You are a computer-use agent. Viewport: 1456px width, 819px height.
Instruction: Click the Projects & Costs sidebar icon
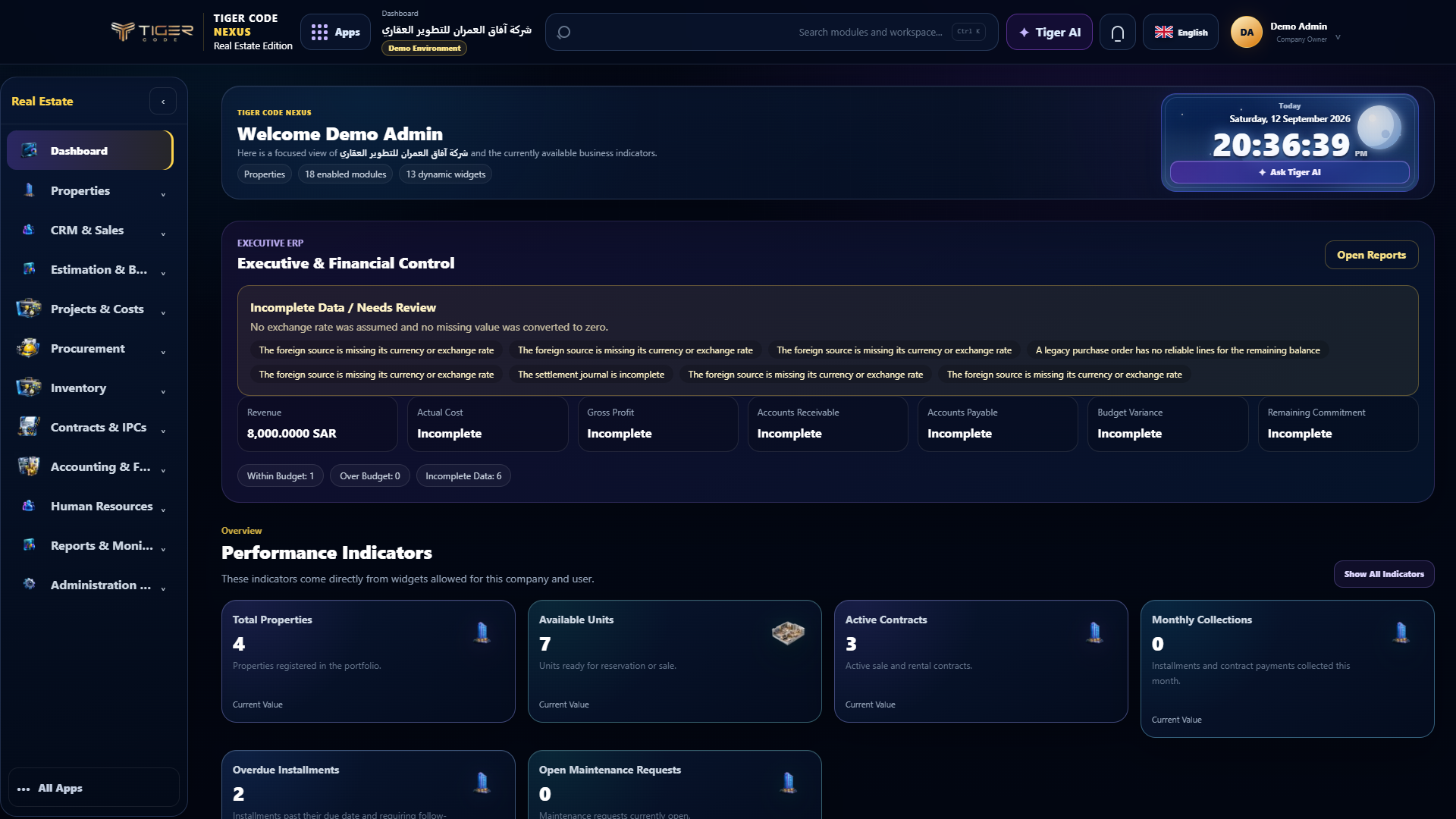(x=29, y=309)
